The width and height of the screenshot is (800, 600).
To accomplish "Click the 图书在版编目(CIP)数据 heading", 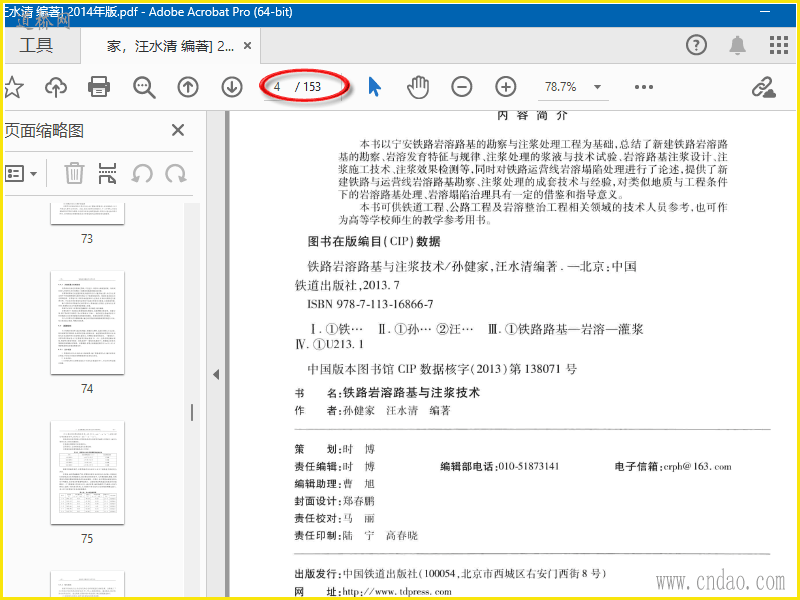I will click(374, 242).
